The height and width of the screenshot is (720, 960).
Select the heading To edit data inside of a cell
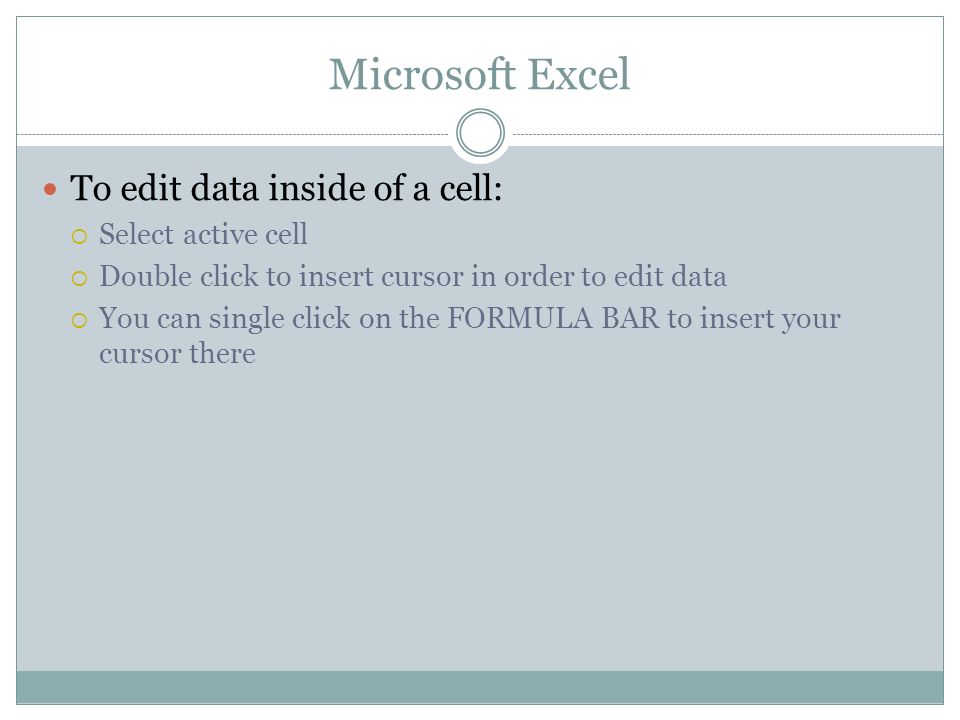[286, 188]
